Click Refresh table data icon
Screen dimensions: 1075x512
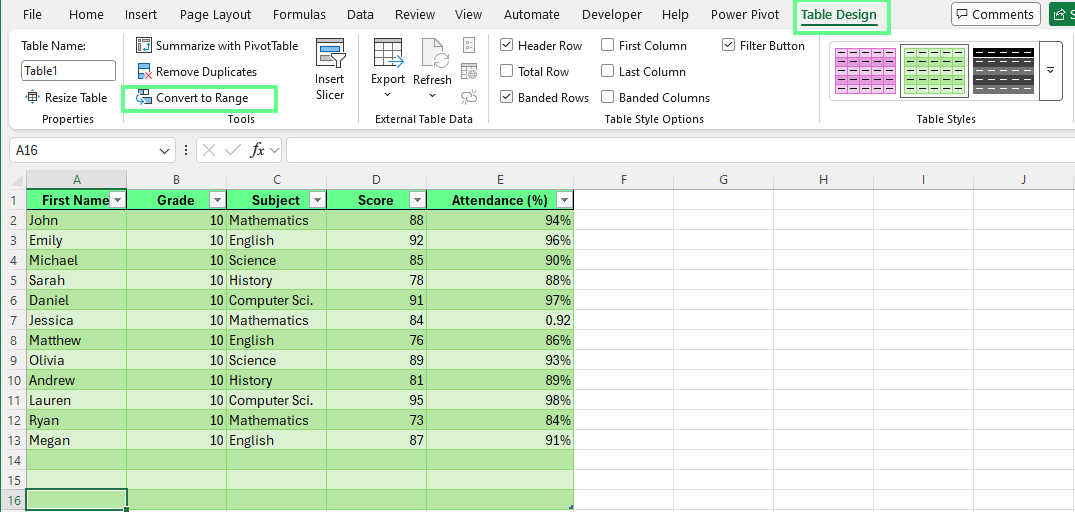click(433, 53)
